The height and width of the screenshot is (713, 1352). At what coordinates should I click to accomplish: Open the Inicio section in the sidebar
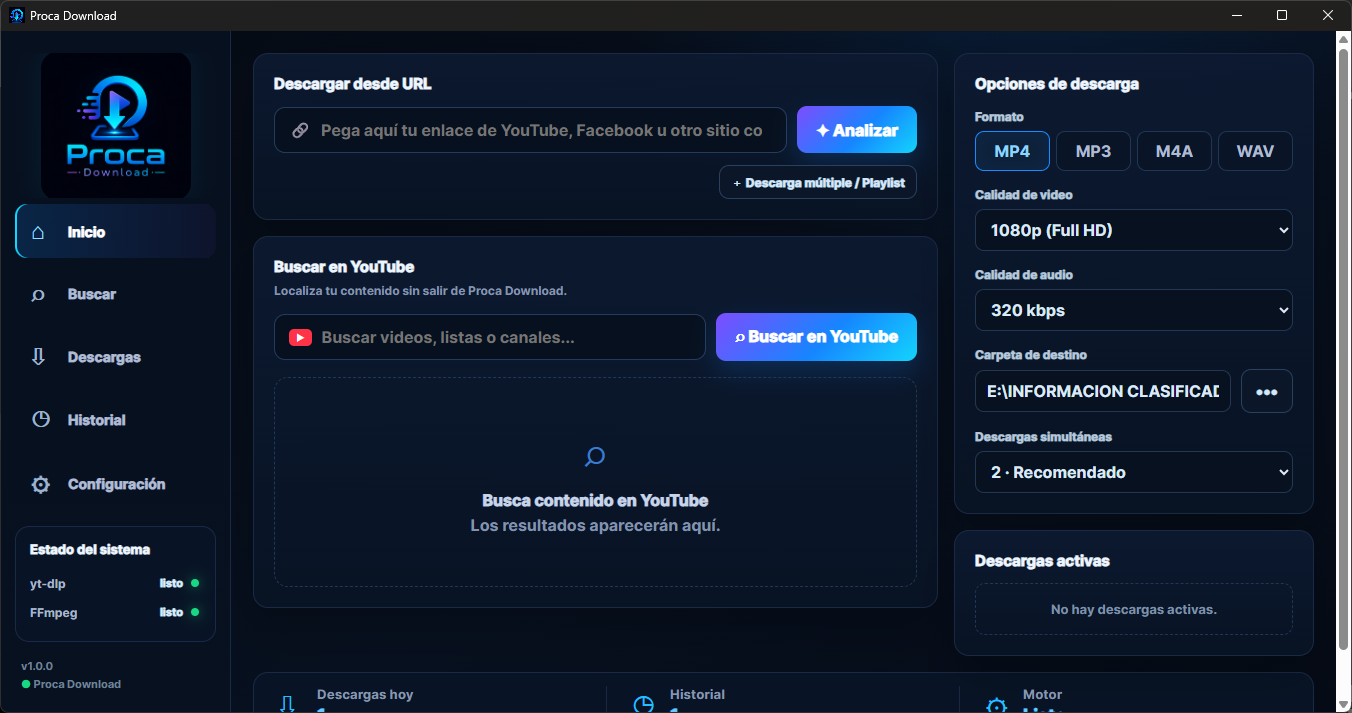point(116,231)
